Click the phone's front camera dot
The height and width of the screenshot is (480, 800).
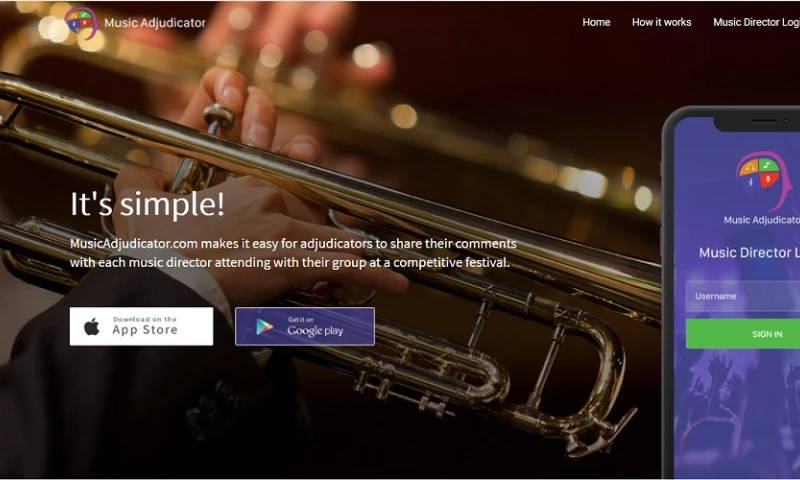786,121
